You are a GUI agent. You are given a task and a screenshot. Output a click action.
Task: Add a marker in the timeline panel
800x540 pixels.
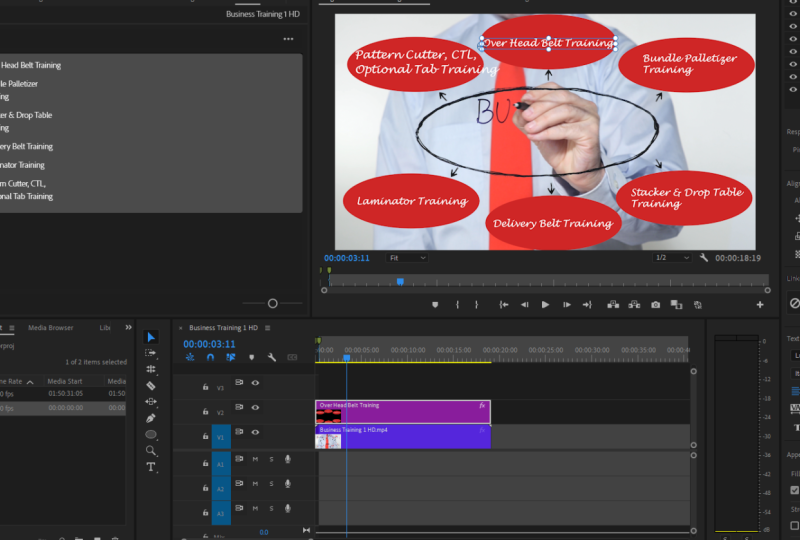(x=252, y=357)
